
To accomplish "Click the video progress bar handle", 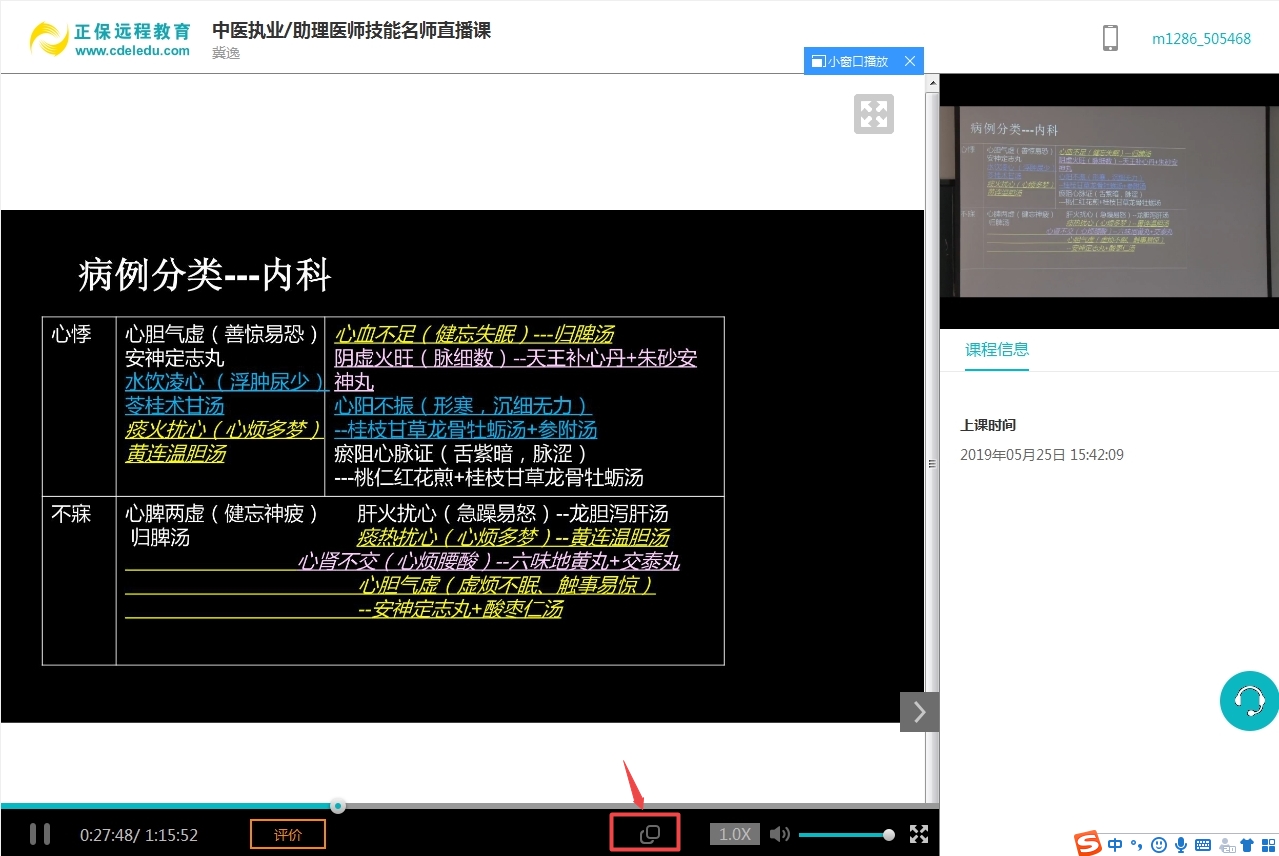I will click(338, 805).
